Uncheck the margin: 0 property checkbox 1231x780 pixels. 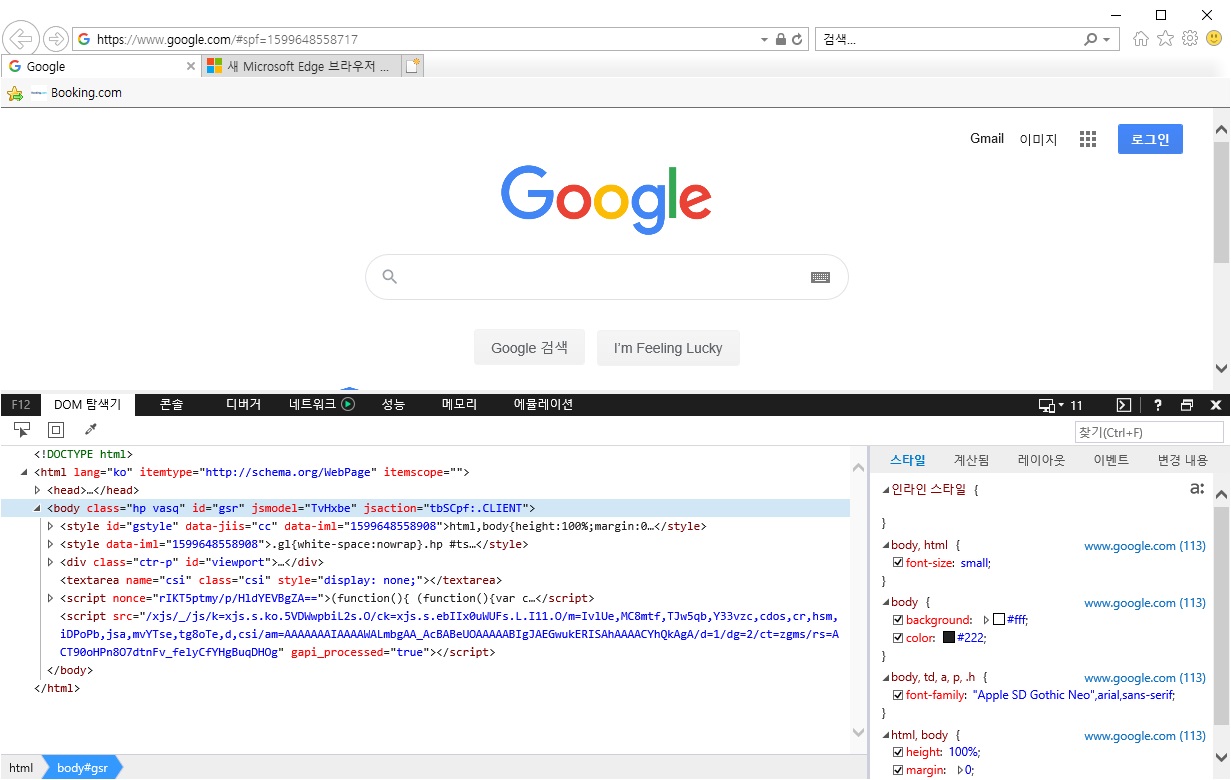(897, 770)
